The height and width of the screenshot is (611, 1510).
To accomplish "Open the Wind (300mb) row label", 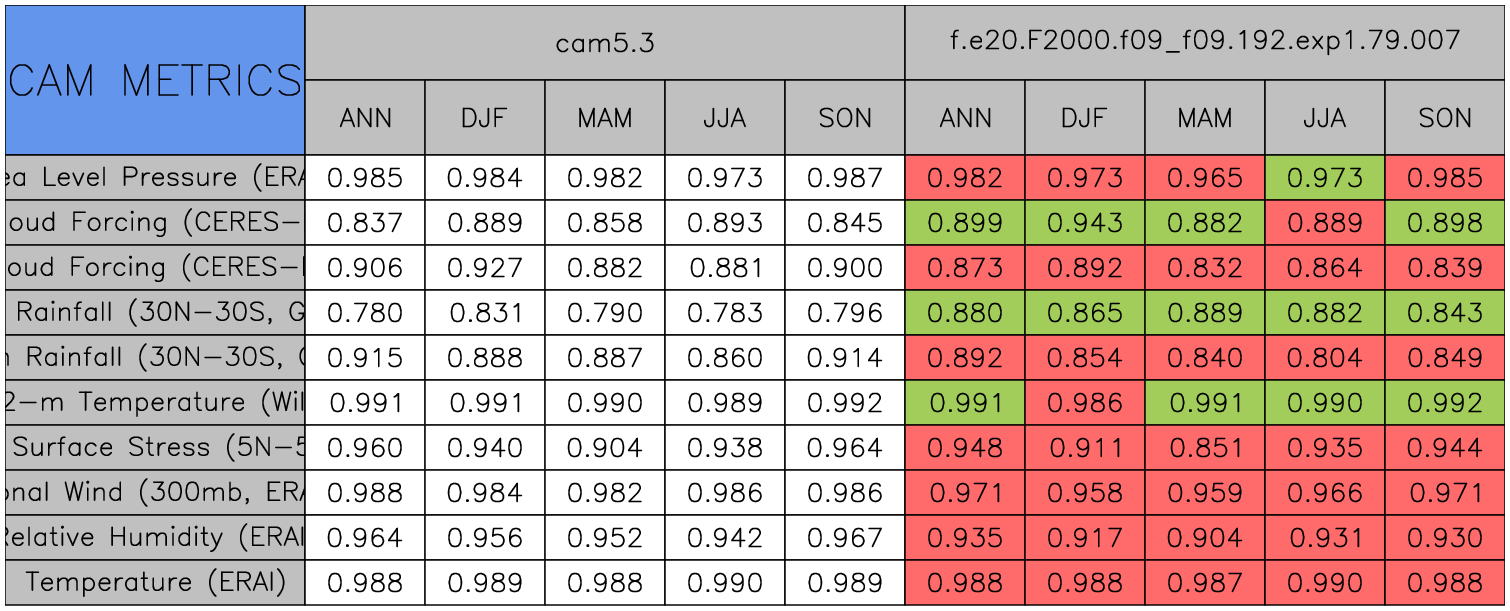I will click(155, 493).
